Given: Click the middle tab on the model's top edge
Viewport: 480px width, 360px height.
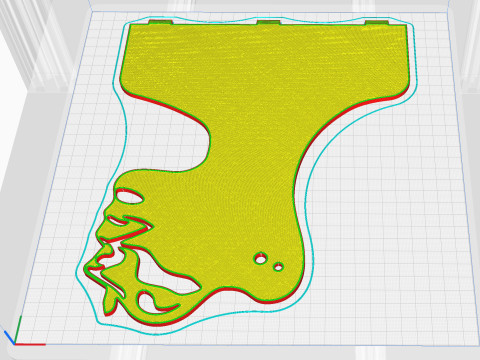Looking at the screenshot, I should [x=269, y=22].
